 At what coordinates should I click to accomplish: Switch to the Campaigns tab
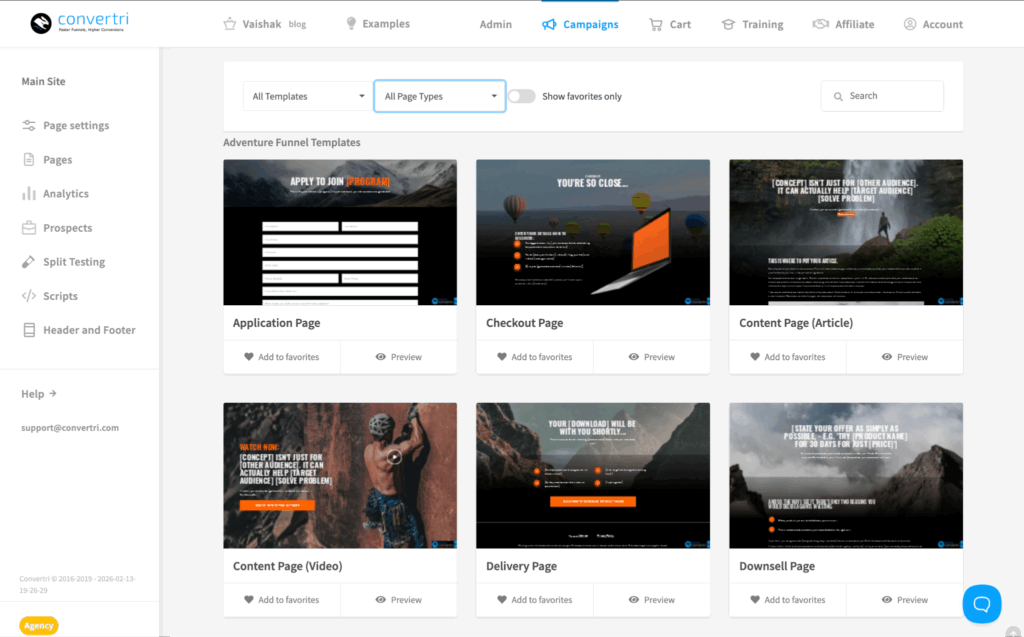pyautogui.click(x=580, y=24)
